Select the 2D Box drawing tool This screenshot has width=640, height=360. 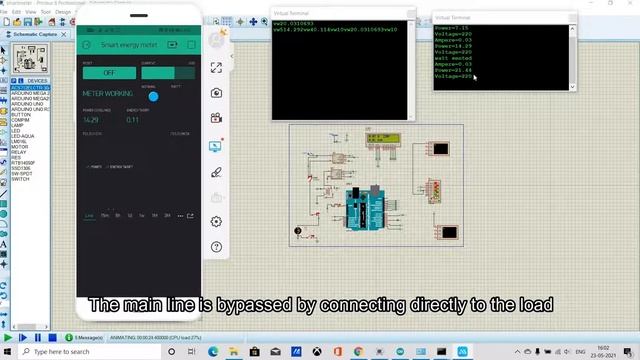click(x=4, y=204)
